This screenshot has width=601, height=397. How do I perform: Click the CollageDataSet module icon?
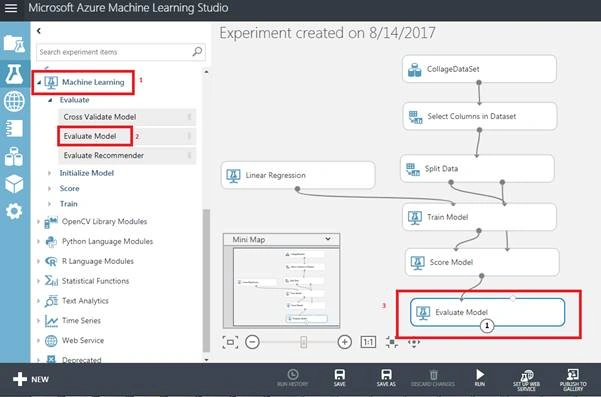415,69
